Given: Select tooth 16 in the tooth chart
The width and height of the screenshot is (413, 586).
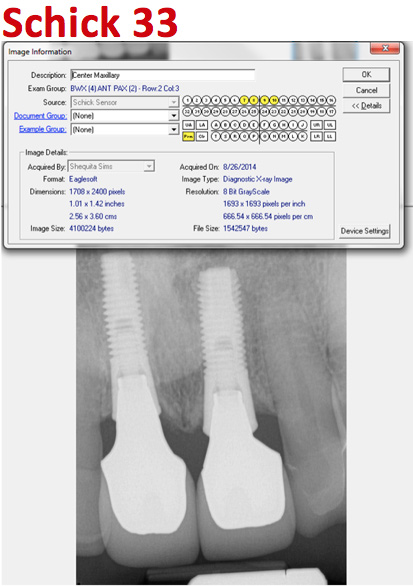Looking at the screenshot, I should coord(331,100).
